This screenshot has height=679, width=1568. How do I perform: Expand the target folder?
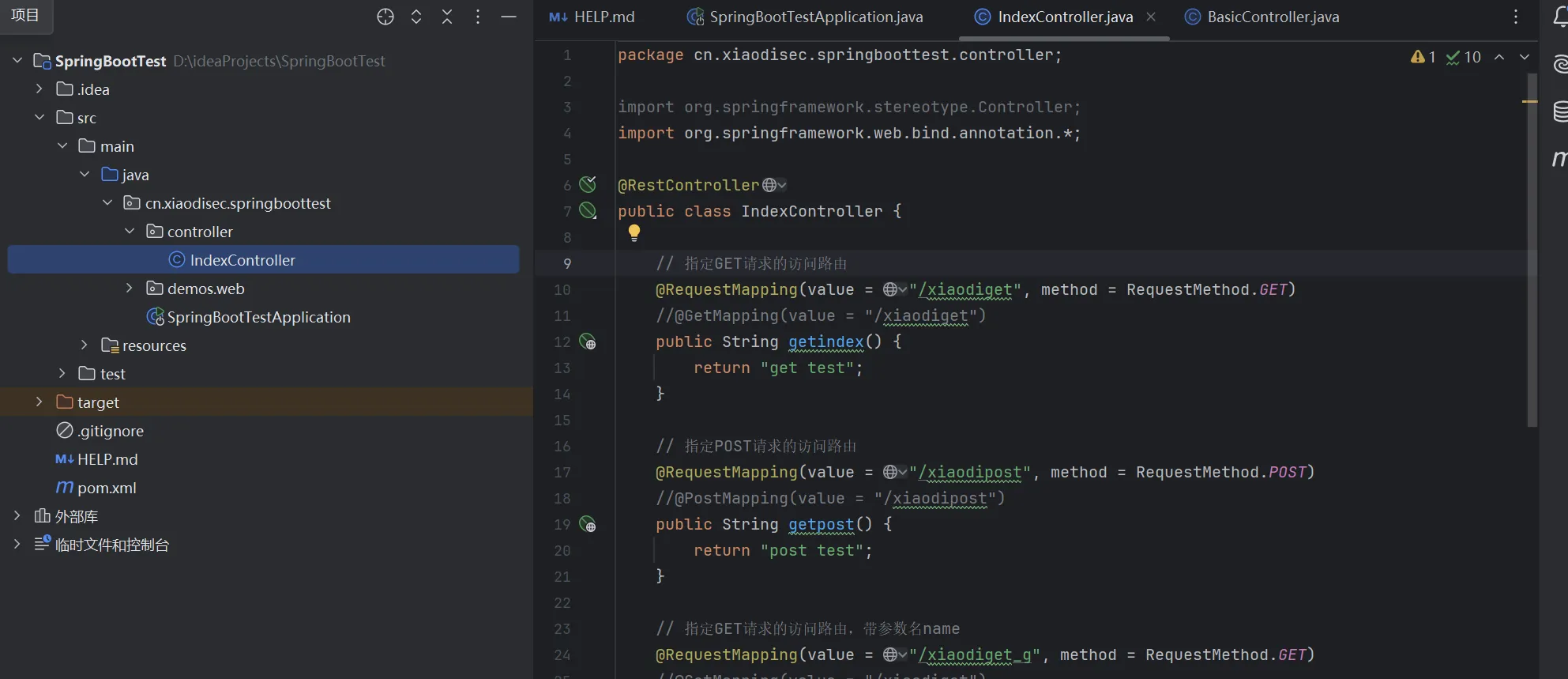coord(39,402)
